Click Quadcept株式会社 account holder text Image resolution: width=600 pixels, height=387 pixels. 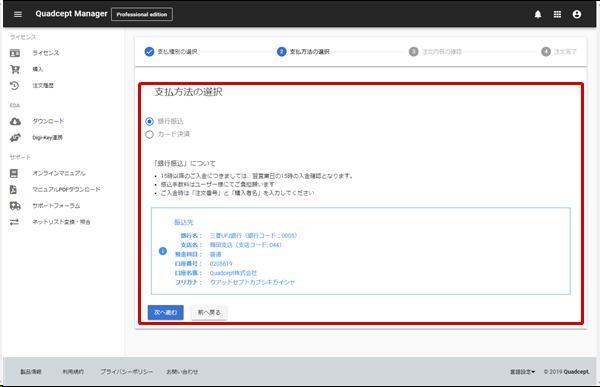(x=233, y=273)
